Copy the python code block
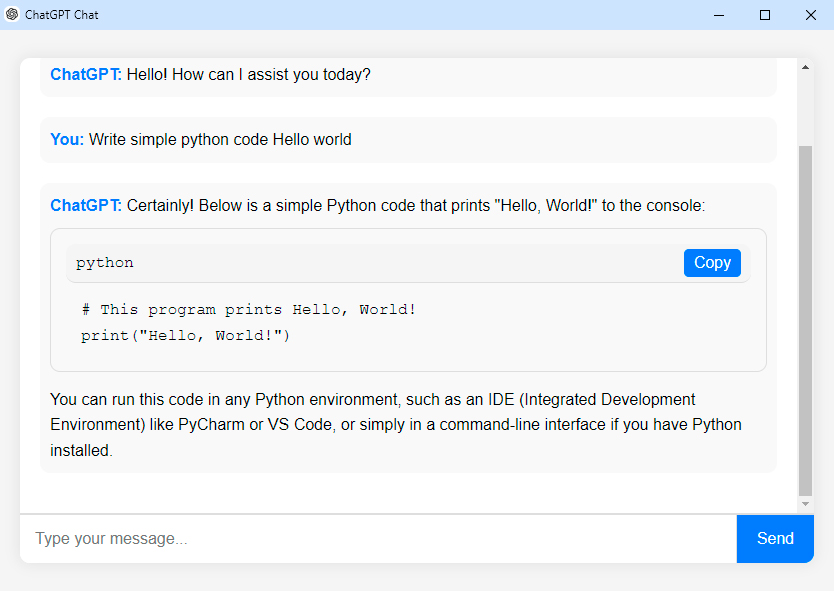This screenshot has height=591, width=834. tap(712, 263)
